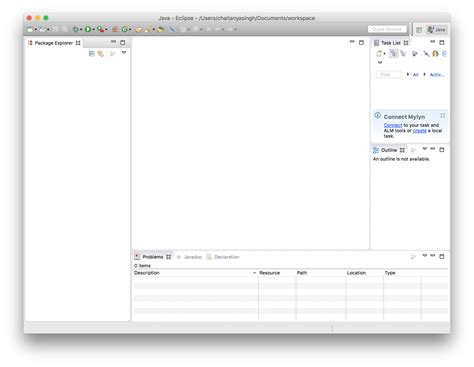This screenshot has height=367, width=474.
Task: Click New Task icon in Task List
Action: [379, 54]
